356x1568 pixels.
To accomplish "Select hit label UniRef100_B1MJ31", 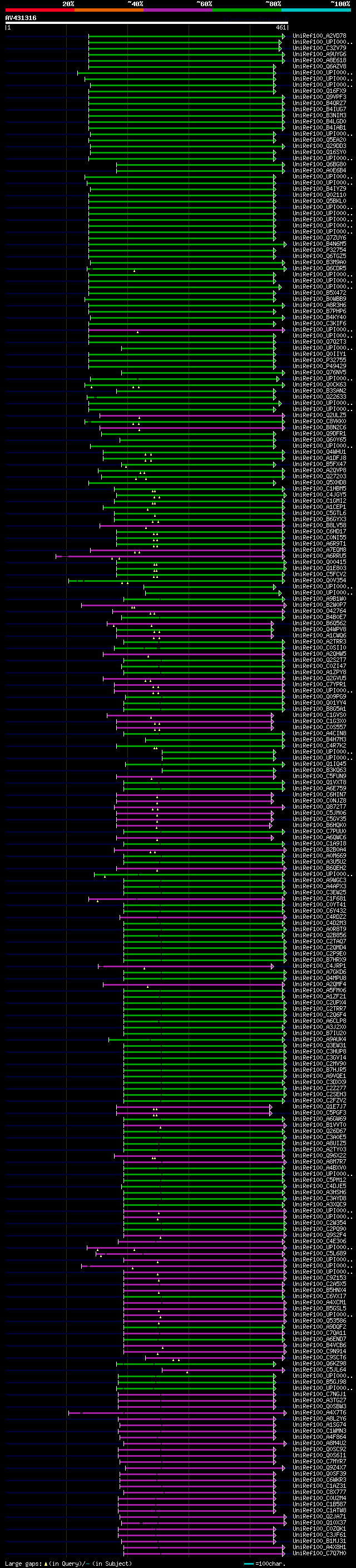I will (319, 1541).
